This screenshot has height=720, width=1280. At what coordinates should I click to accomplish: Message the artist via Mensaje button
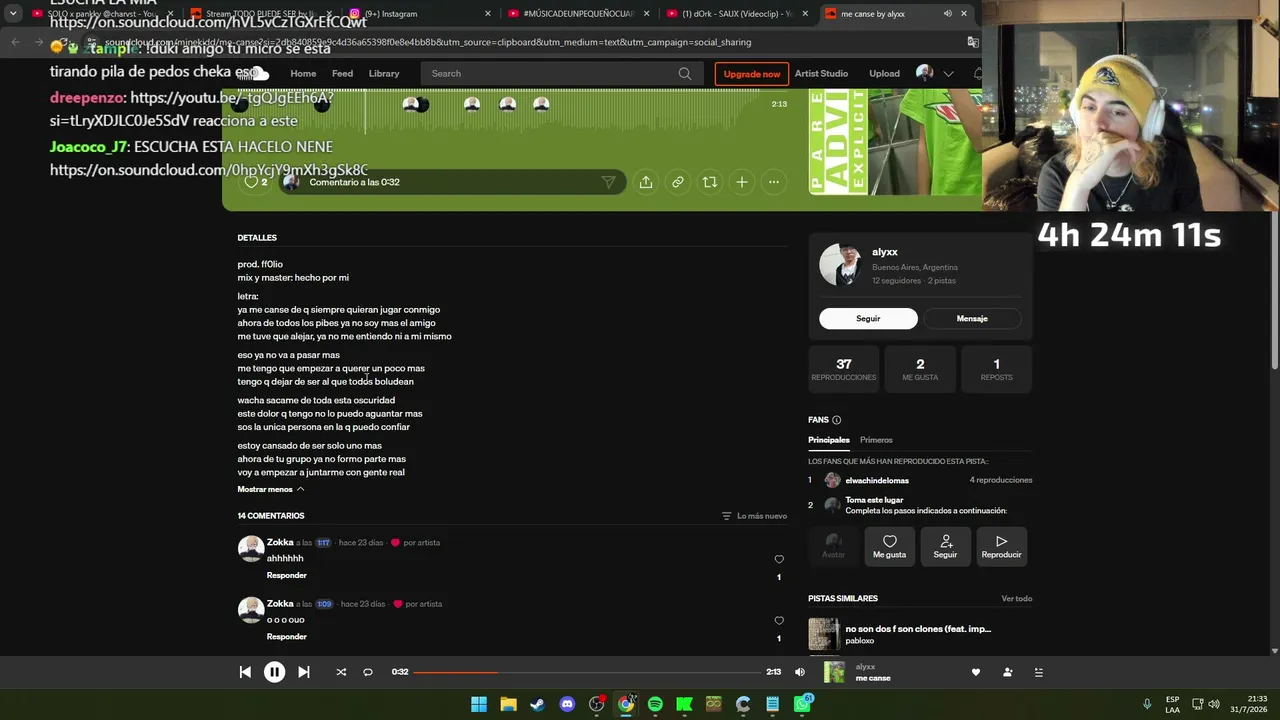coord(972,318)
